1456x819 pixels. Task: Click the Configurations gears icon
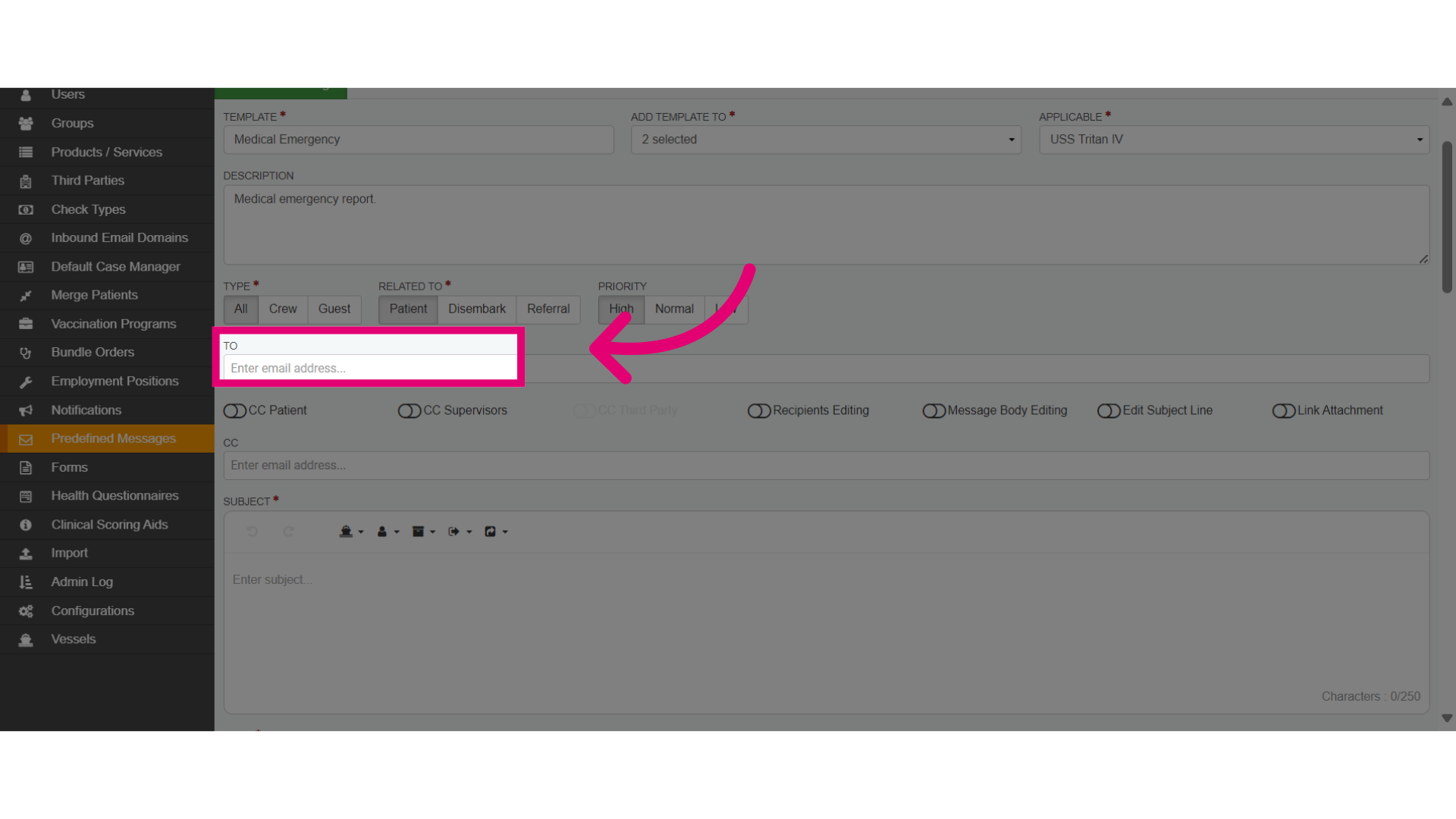click(x=26, y=611)
